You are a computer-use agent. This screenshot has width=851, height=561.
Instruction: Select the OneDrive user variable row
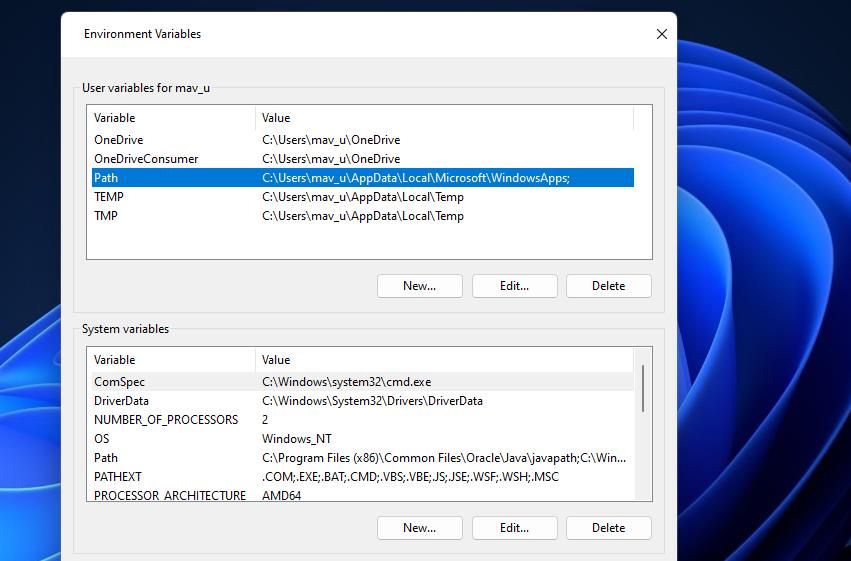point(363,140)
